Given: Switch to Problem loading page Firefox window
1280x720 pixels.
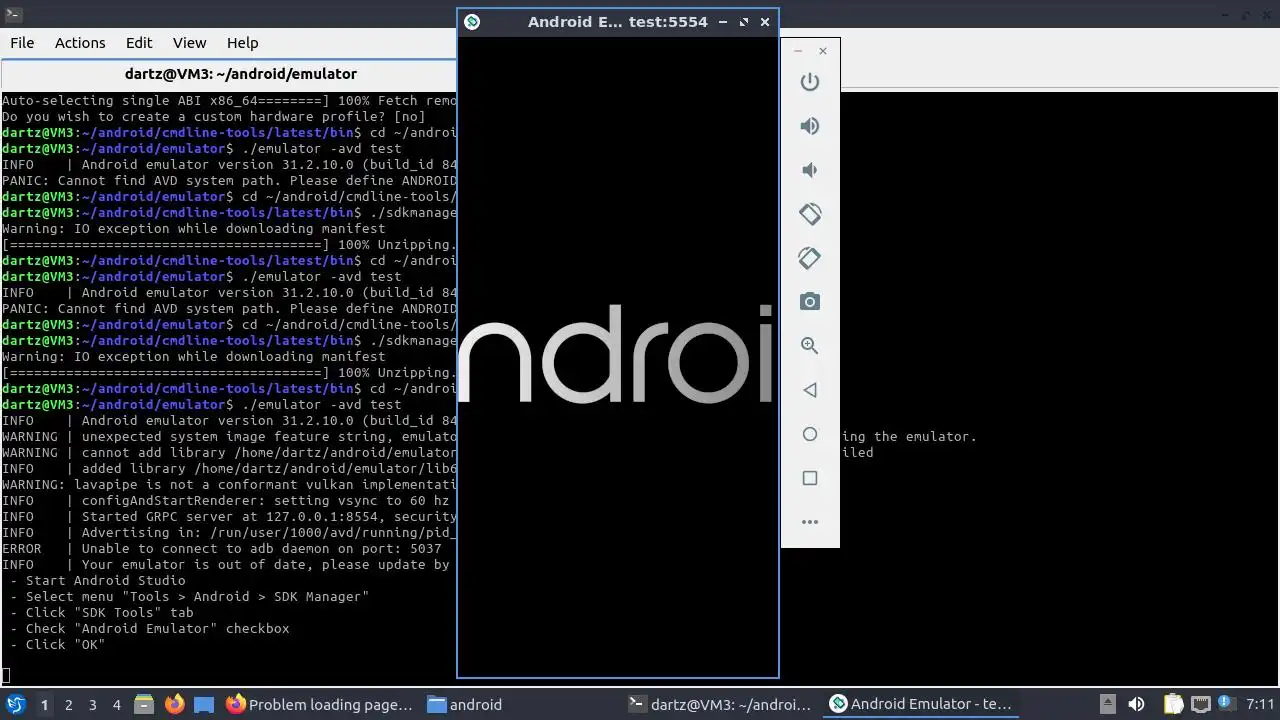Looking at the screenshot, I should [320, 704].
